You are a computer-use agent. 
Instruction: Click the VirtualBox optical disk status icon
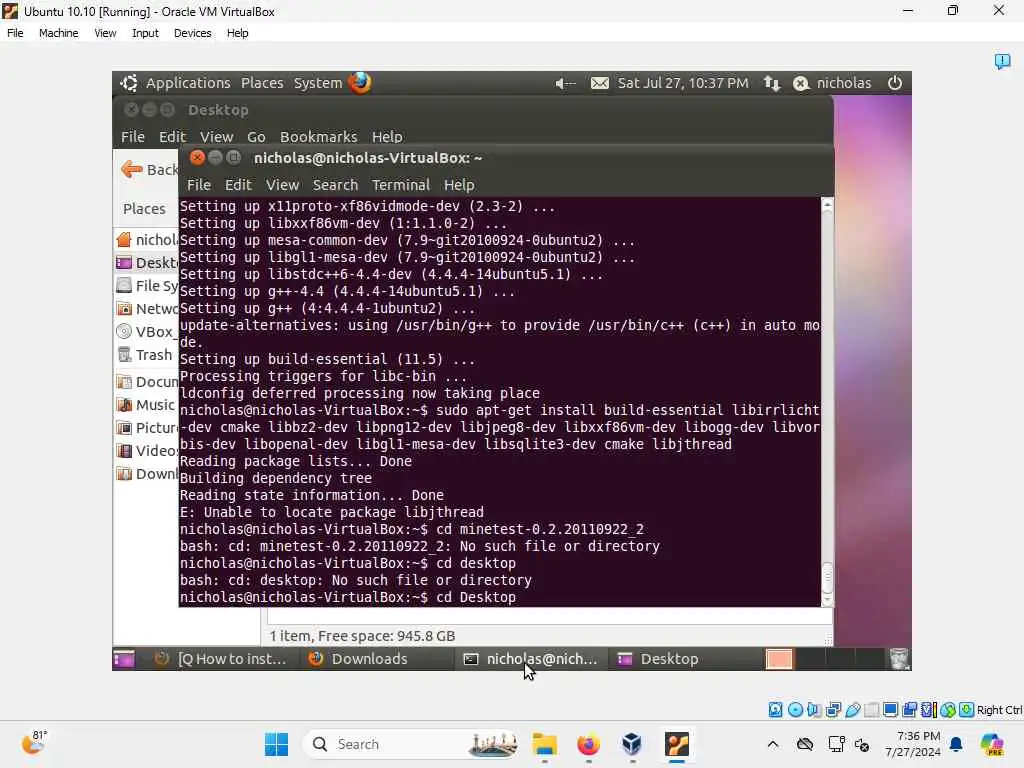click(795, 710)
